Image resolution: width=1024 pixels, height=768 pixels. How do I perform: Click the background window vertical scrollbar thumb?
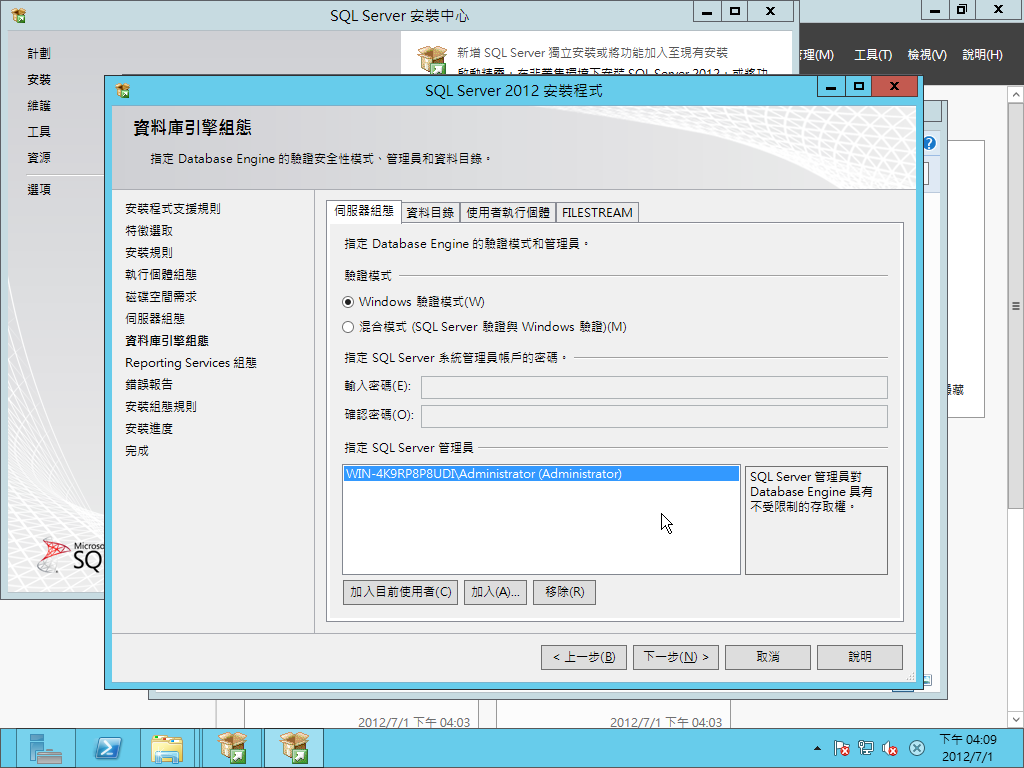(x=1016, y=306)
